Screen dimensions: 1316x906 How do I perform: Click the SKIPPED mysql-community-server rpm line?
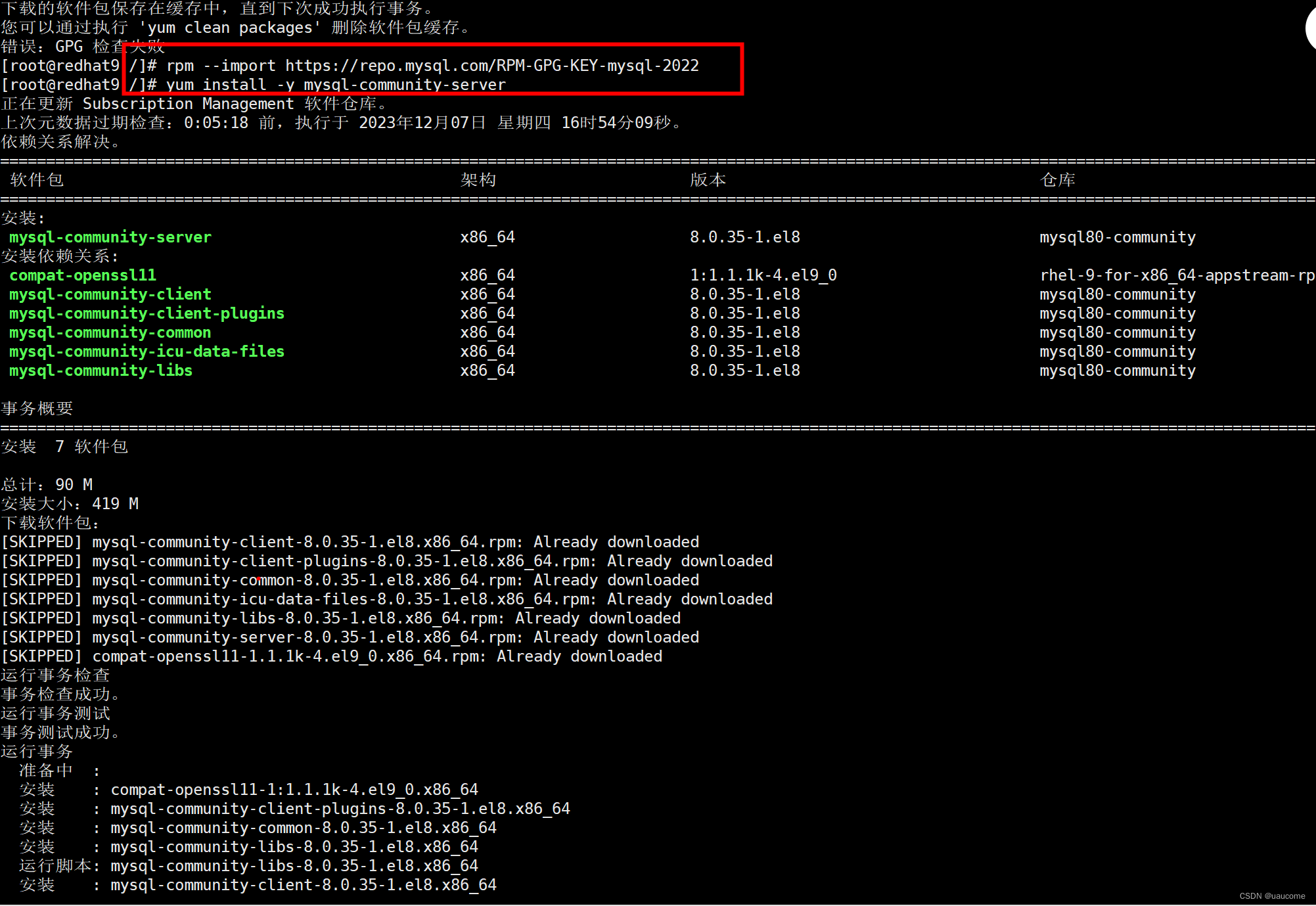[x=350, y=637]
